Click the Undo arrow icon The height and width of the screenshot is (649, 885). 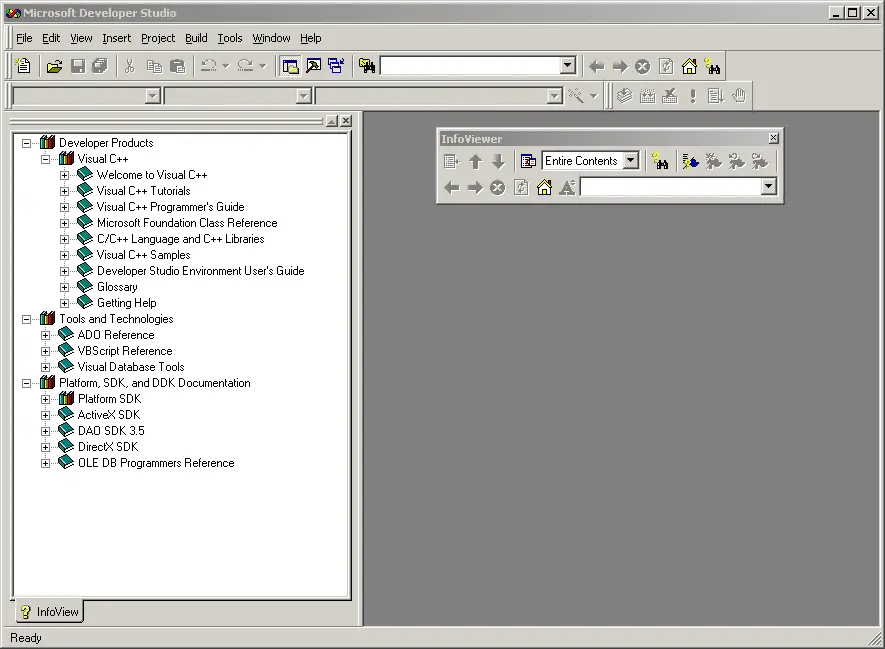click(x=209, y=66)
